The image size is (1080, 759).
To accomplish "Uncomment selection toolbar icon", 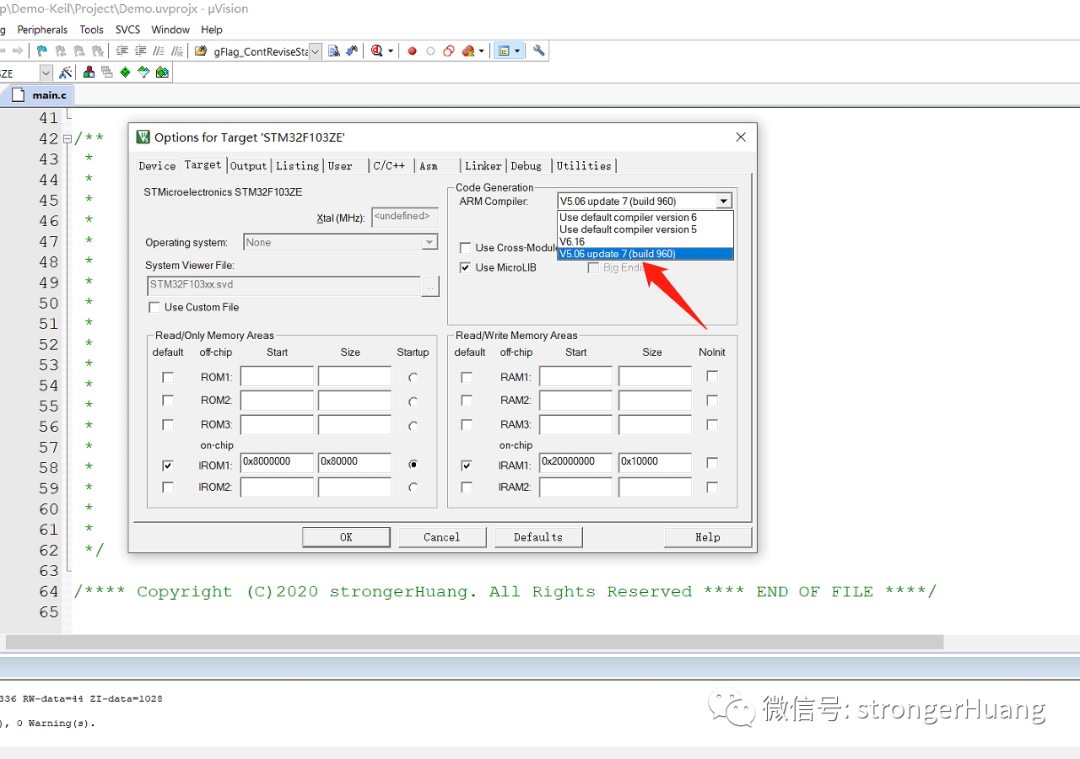I will (x=178, y=51).
